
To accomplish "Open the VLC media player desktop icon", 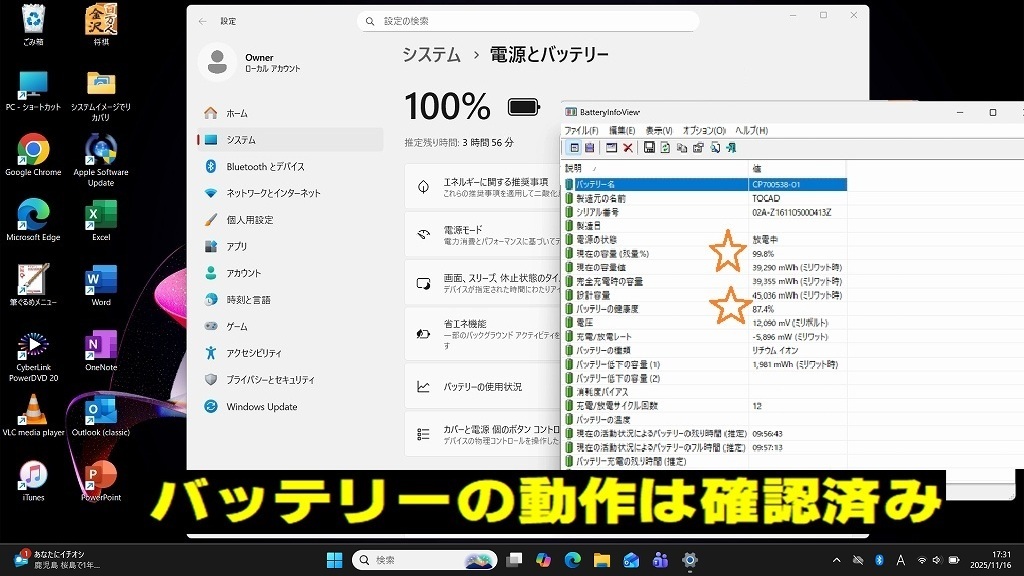I will point(33,414).
